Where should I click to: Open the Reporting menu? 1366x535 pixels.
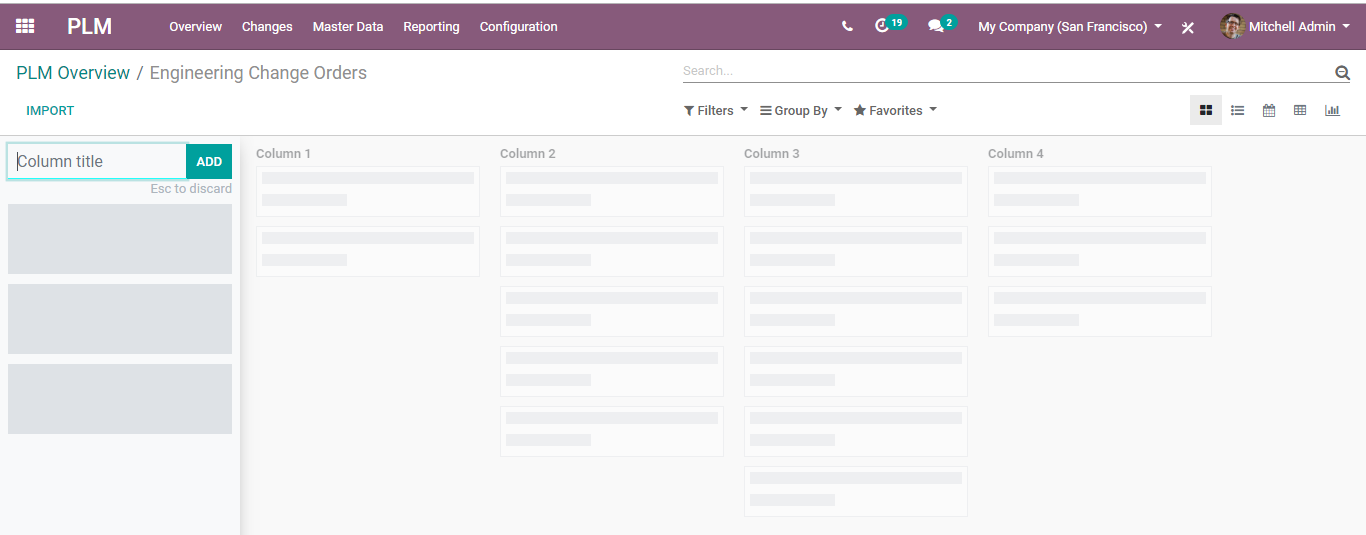[x=431, y=27]
